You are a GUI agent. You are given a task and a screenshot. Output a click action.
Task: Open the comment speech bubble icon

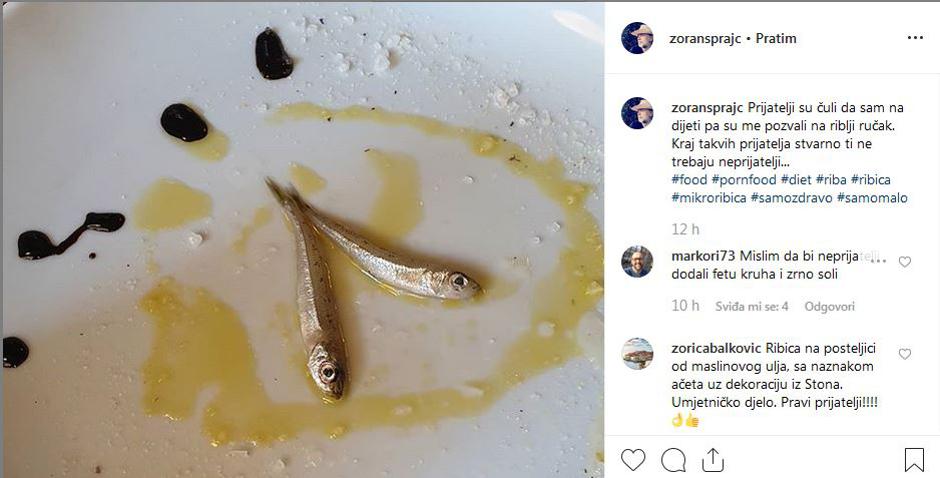point(673,459)
